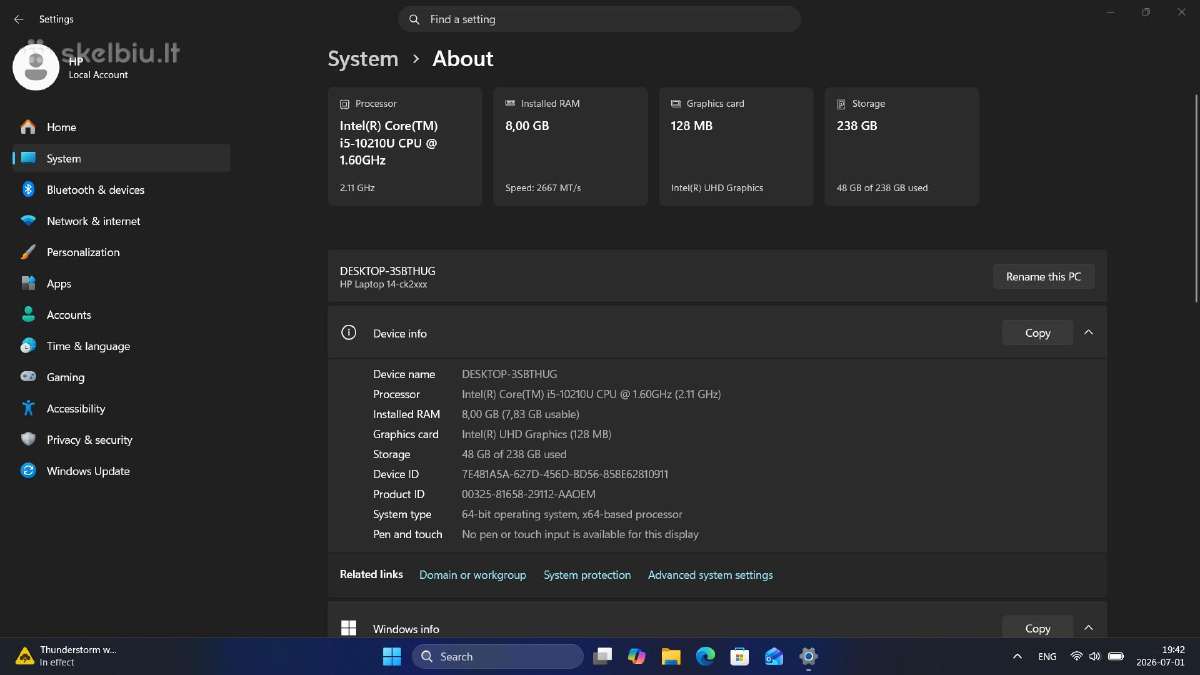Click the Time & language globe icon
1200x675 pixels.
(x=28, y=346)
